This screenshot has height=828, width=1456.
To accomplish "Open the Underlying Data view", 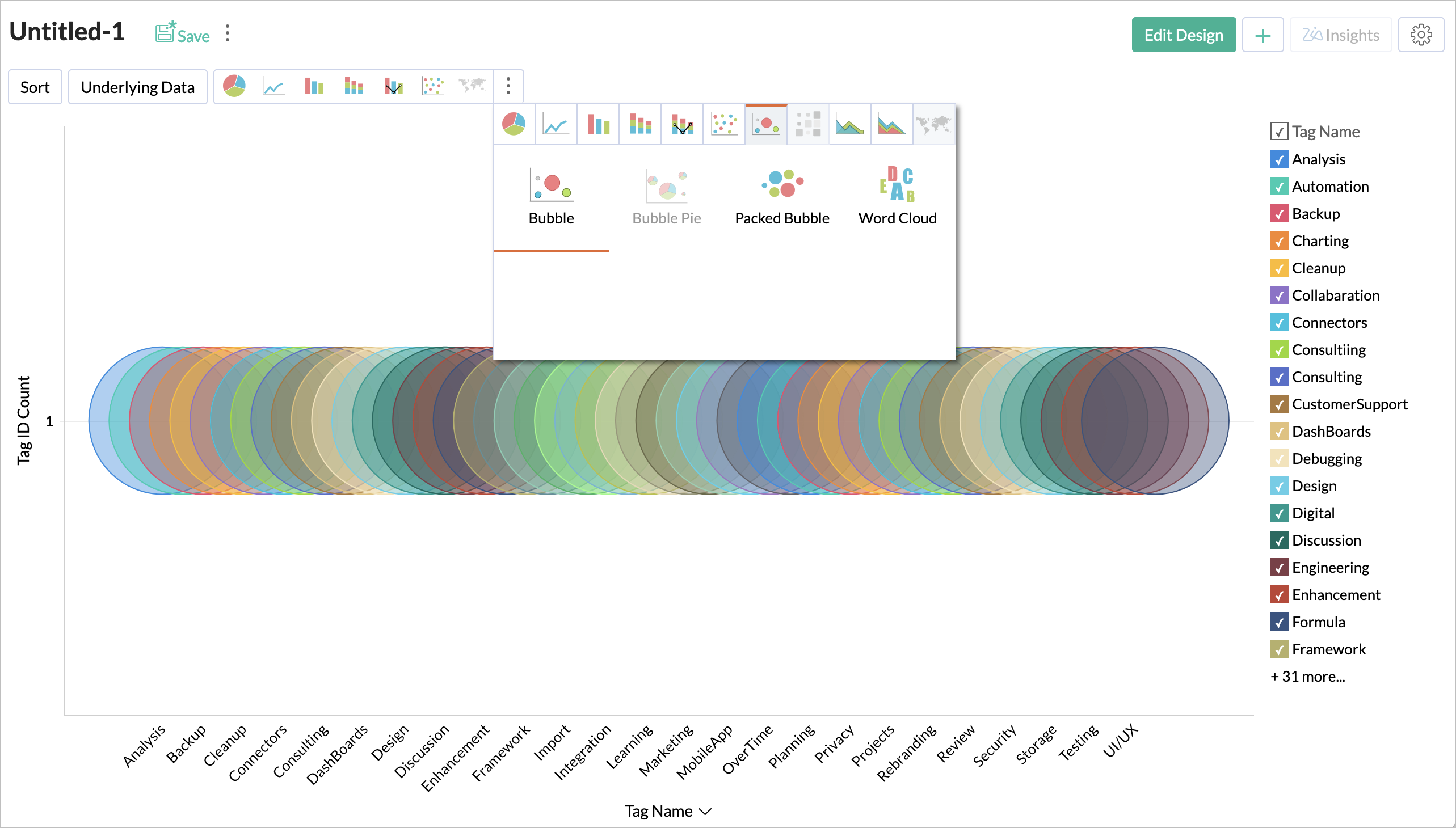I will tap(137, 87).
